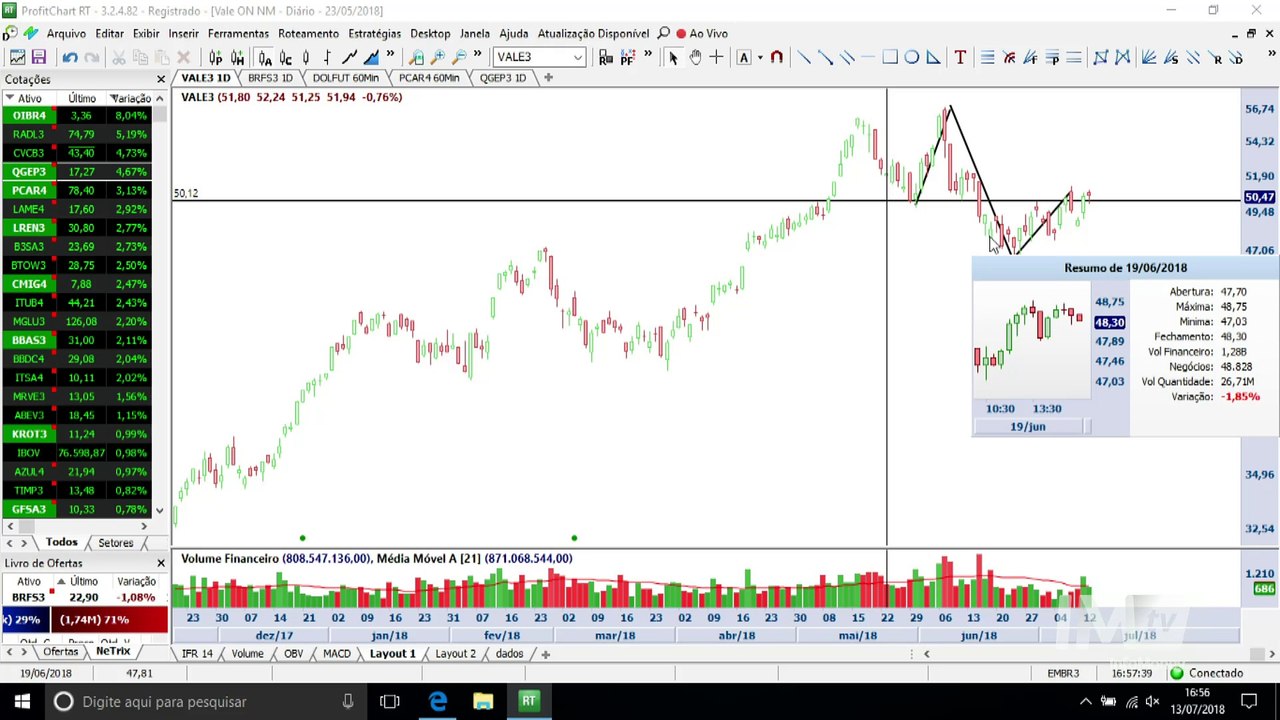Image resolution: width=1280 pixels, height=720 pixels.
Task: Select the triangle drawing tool
Action: point(933,57)
